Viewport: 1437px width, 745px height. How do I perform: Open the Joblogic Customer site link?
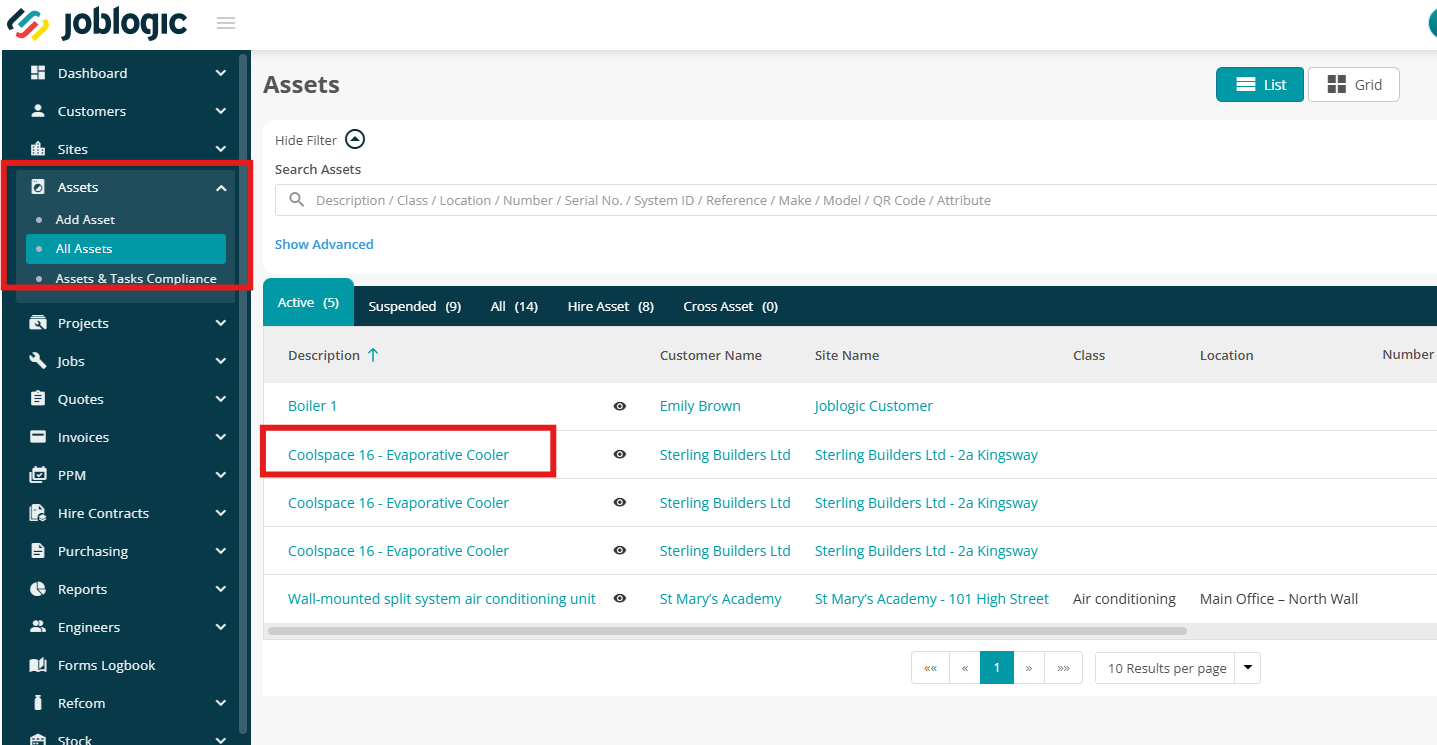874,406
